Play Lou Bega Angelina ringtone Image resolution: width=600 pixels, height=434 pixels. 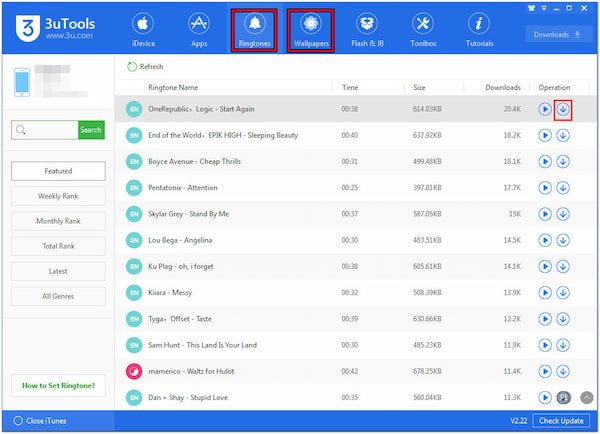[545, 240]
